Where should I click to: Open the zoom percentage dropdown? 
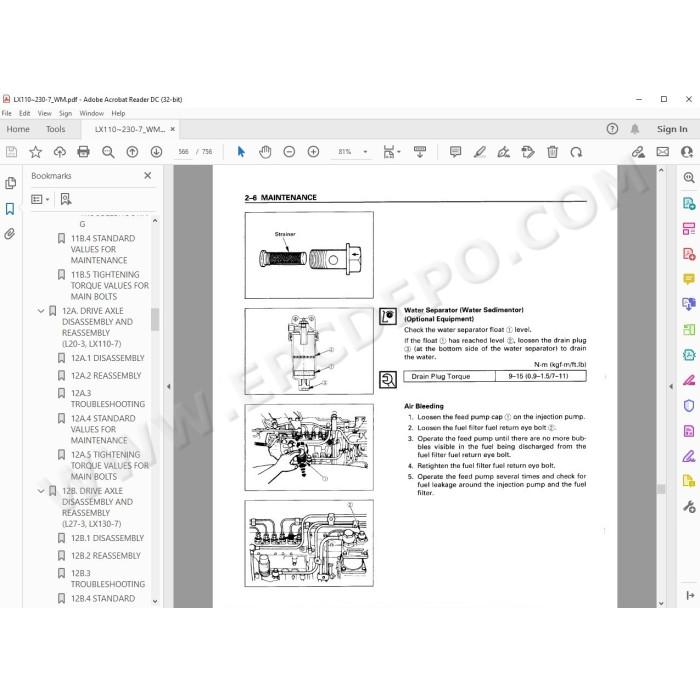tap(365, 152)
